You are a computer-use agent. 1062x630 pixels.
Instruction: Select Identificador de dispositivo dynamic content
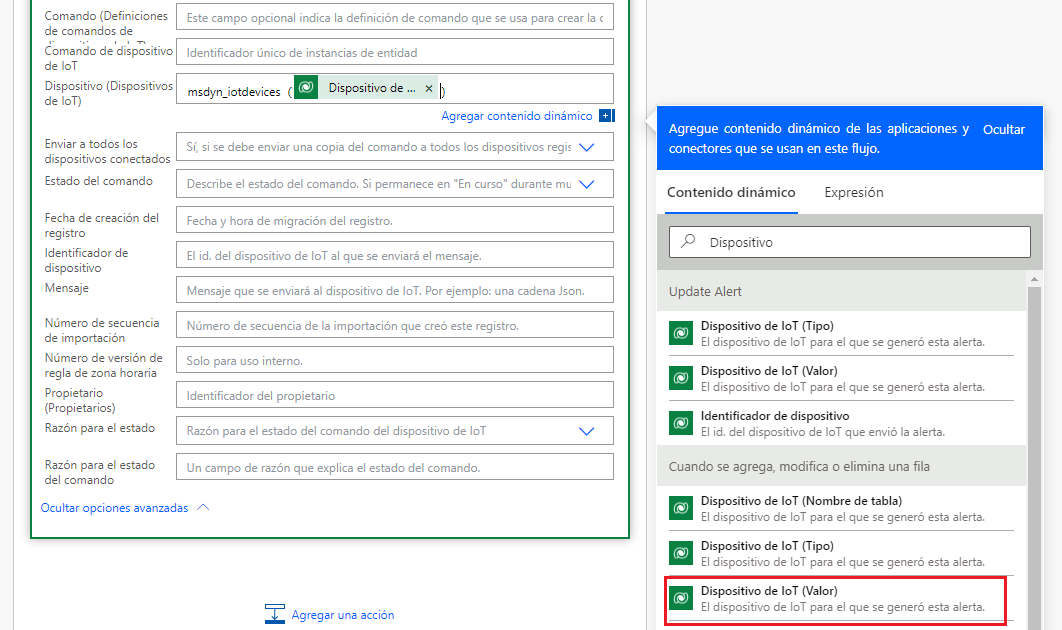(x=841, y=423)
